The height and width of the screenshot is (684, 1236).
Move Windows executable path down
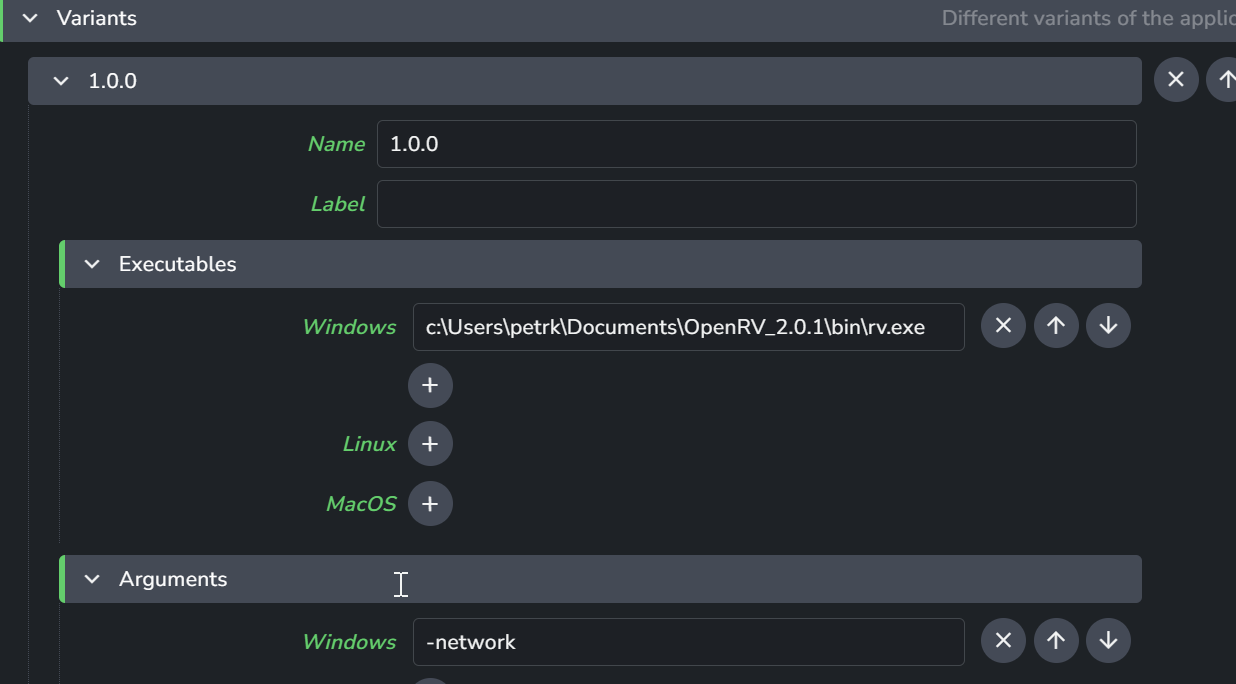[x=1108, y=326]
